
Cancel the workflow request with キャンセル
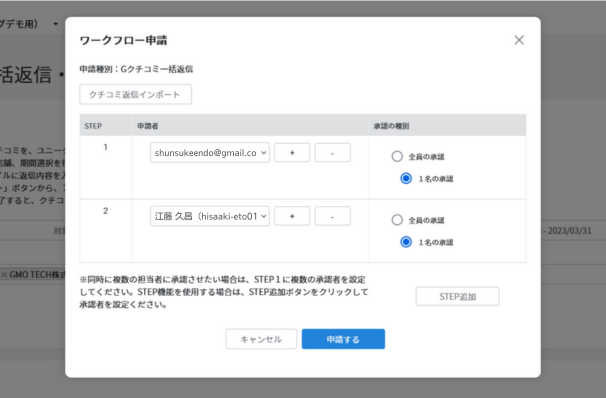[261, 339]
